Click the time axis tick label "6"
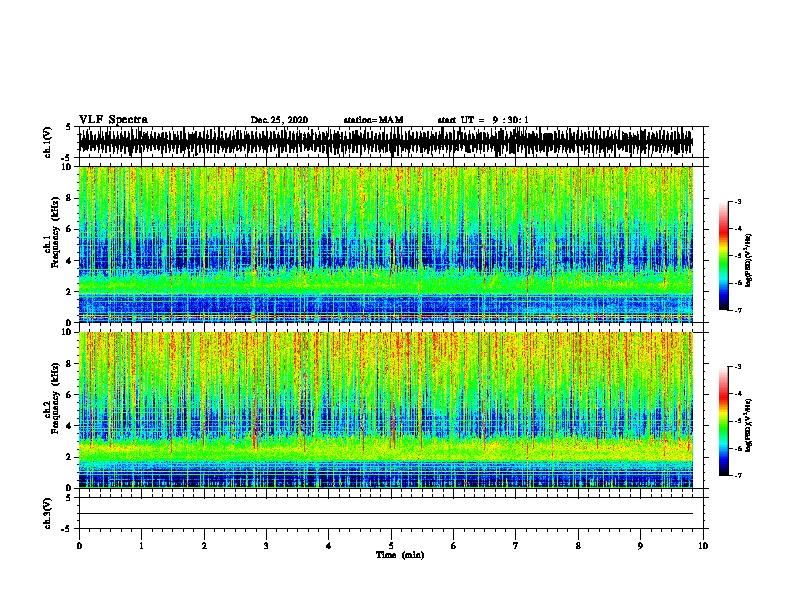 pos(454,546)
